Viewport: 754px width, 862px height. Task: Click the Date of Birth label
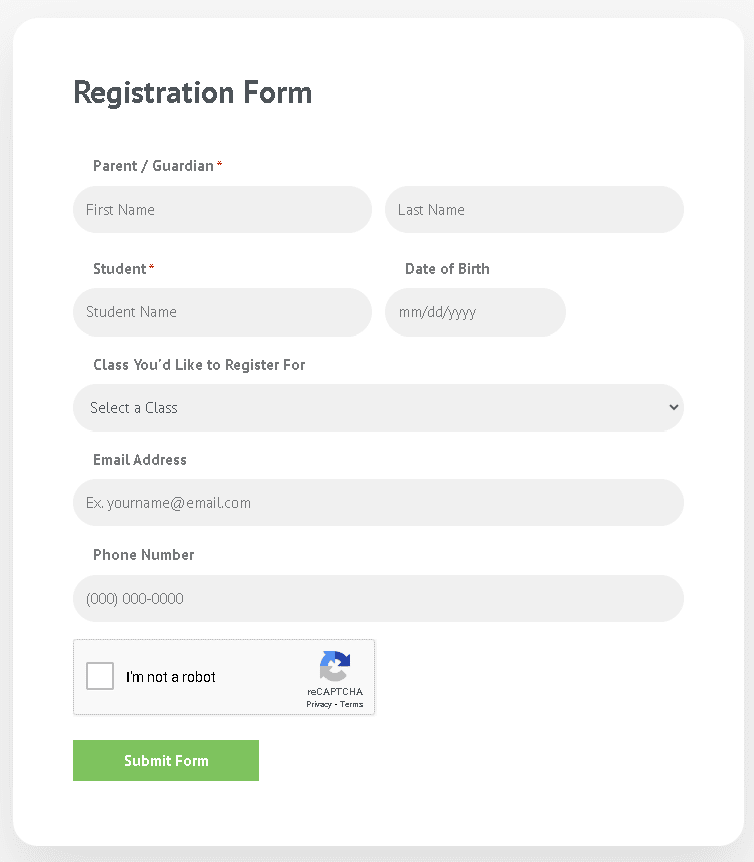[447, 269]
